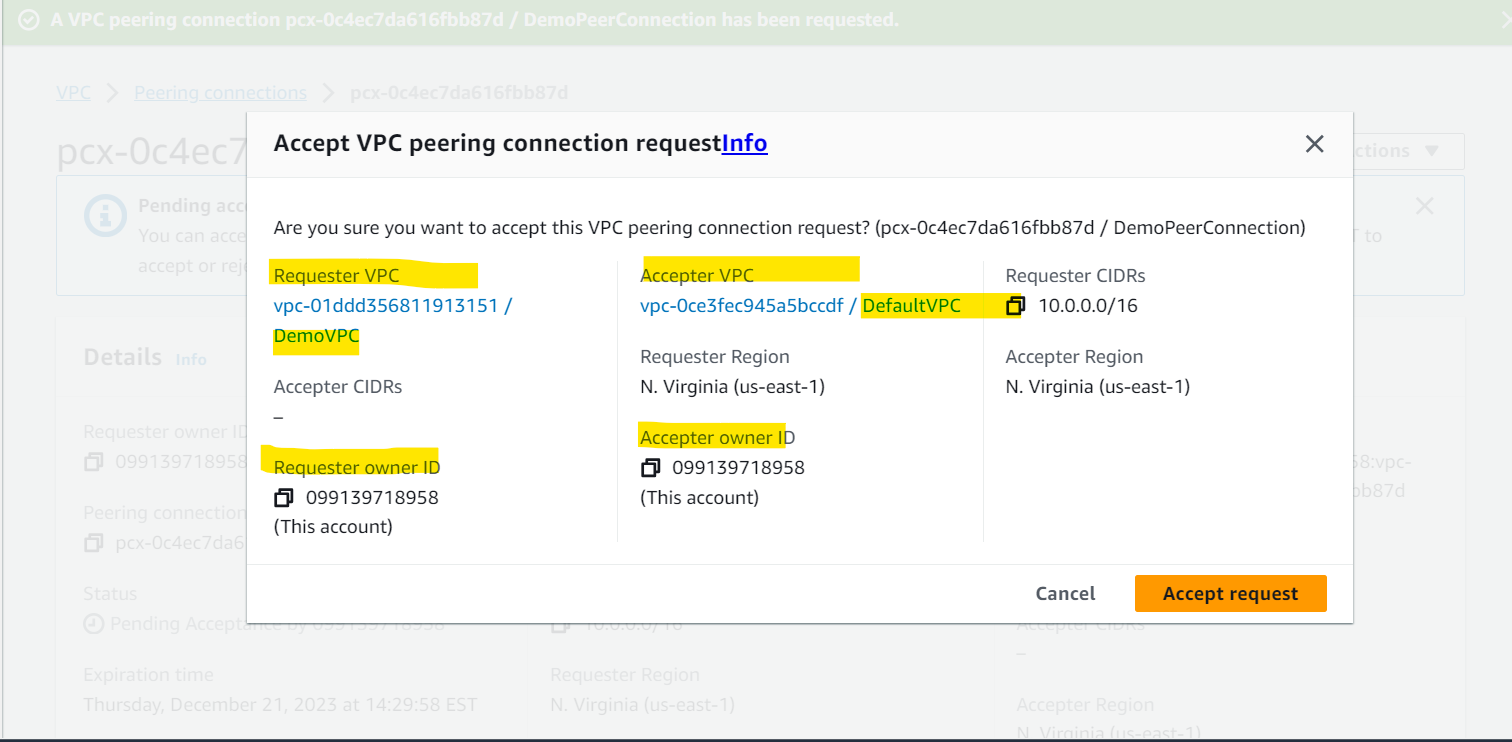
Task: Copy the Requester CIDR 10.0.0.0/16 icon
Action: click(1015, 305)
